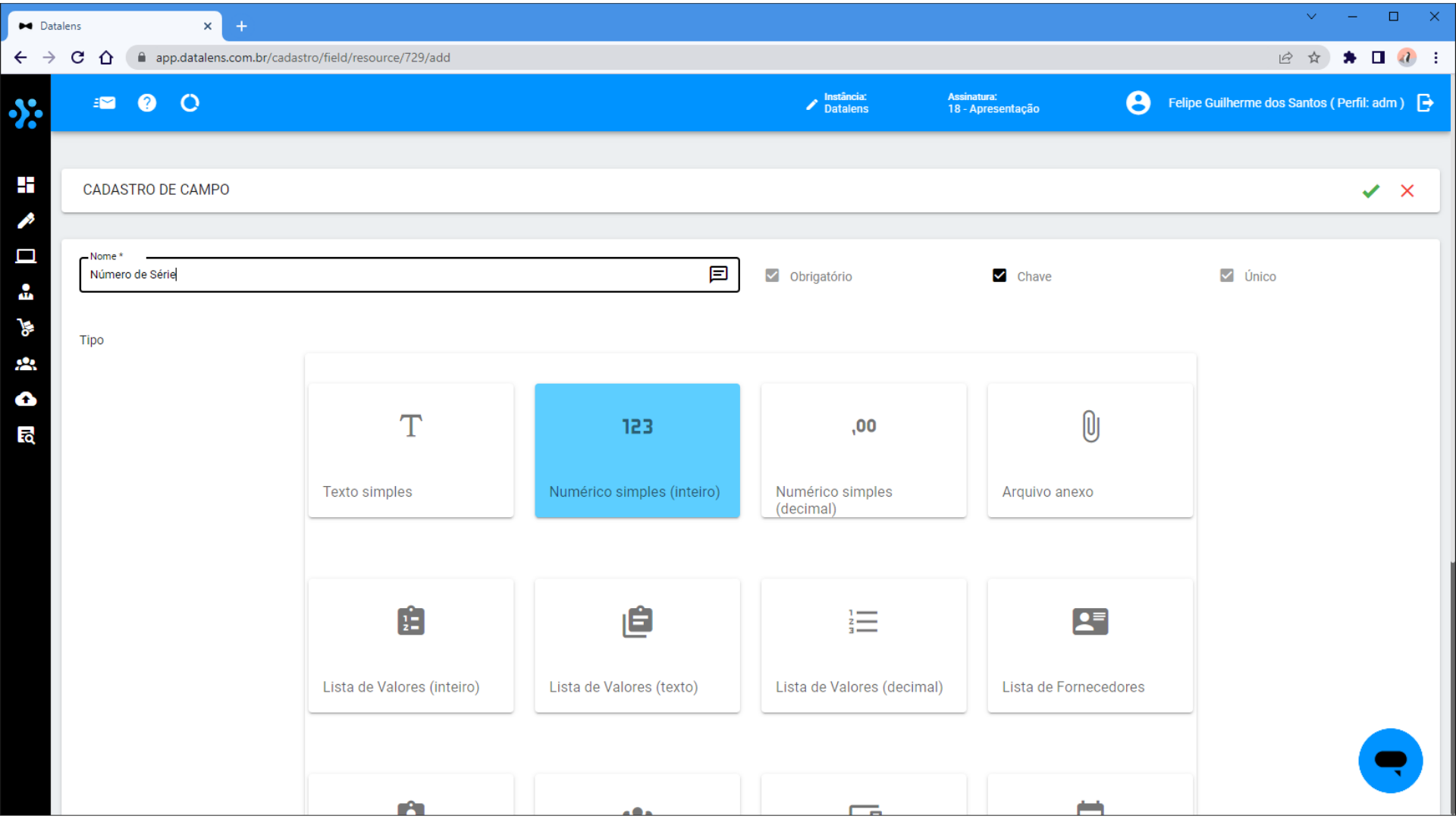
Task: Pick the Lista de Fornecedores type
Action: pyautogui.click(x=1090, y=645)
